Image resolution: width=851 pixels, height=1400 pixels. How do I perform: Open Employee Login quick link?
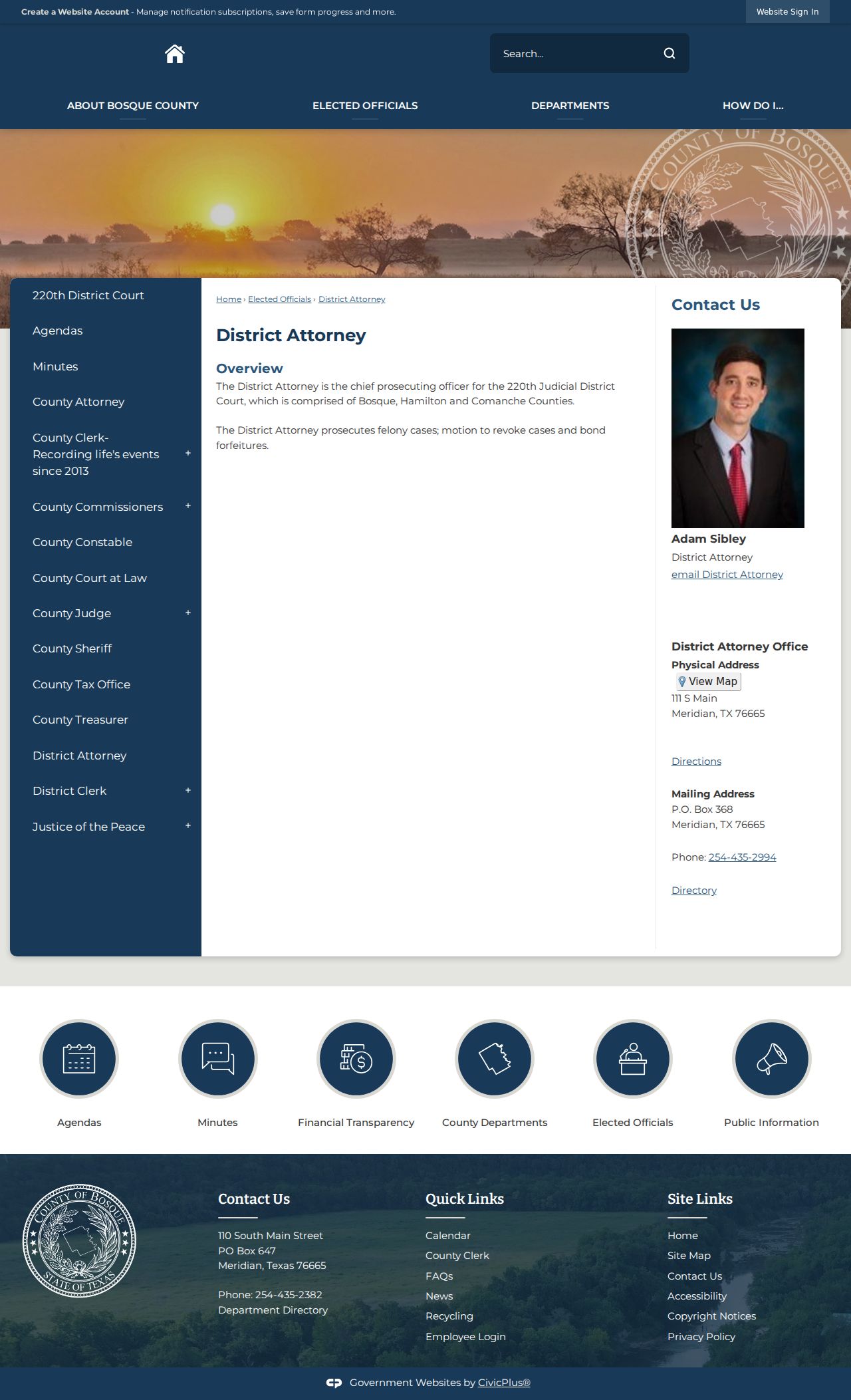pyautogui.click(x=465, y=1337)
